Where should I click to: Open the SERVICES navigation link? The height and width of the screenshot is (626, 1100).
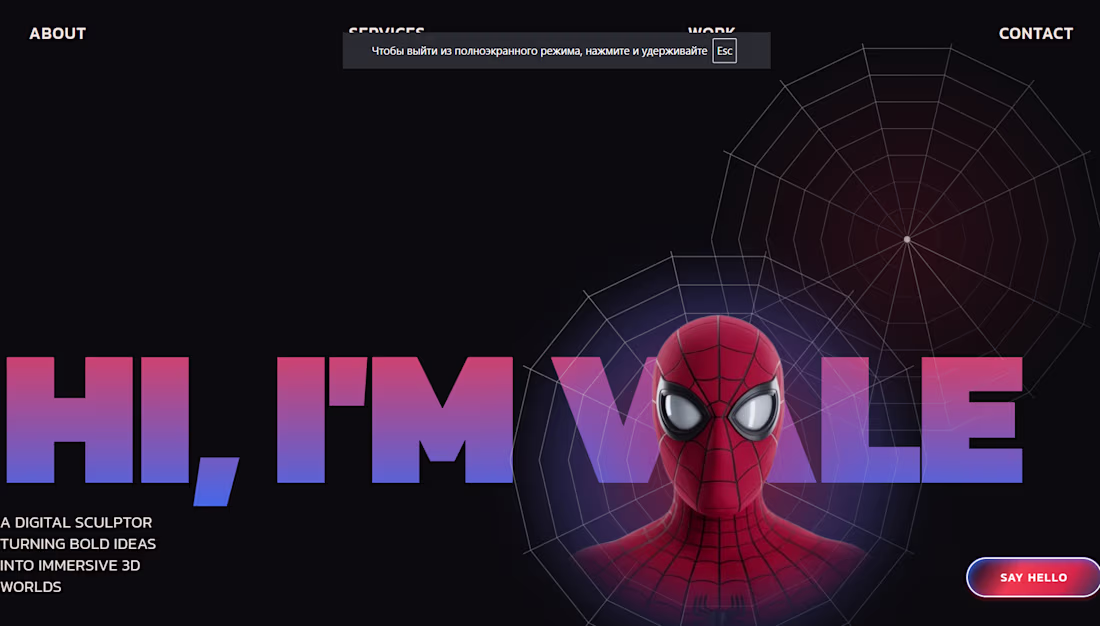point(387,29)
